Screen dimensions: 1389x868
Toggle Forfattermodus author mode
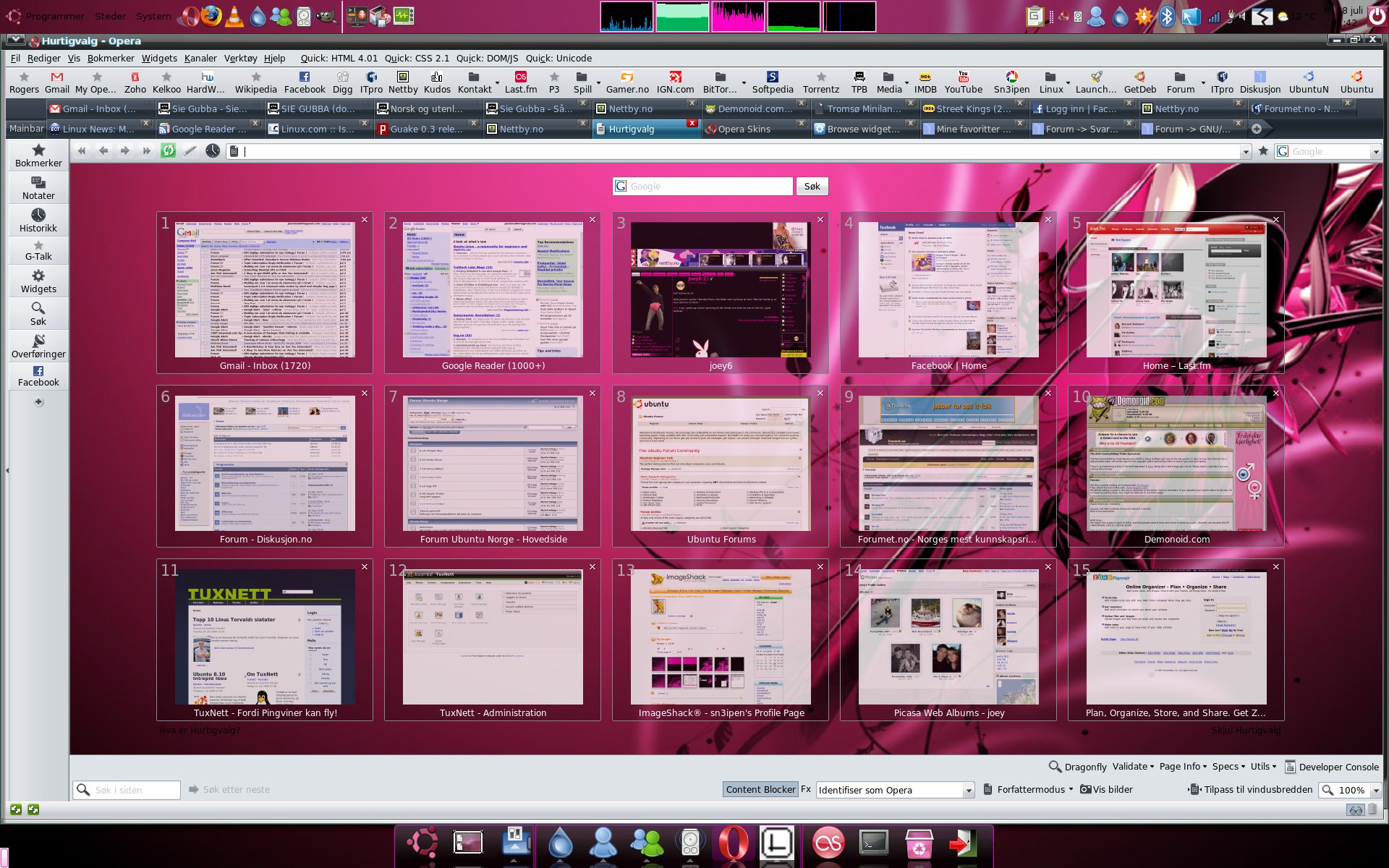(1029, 789)
